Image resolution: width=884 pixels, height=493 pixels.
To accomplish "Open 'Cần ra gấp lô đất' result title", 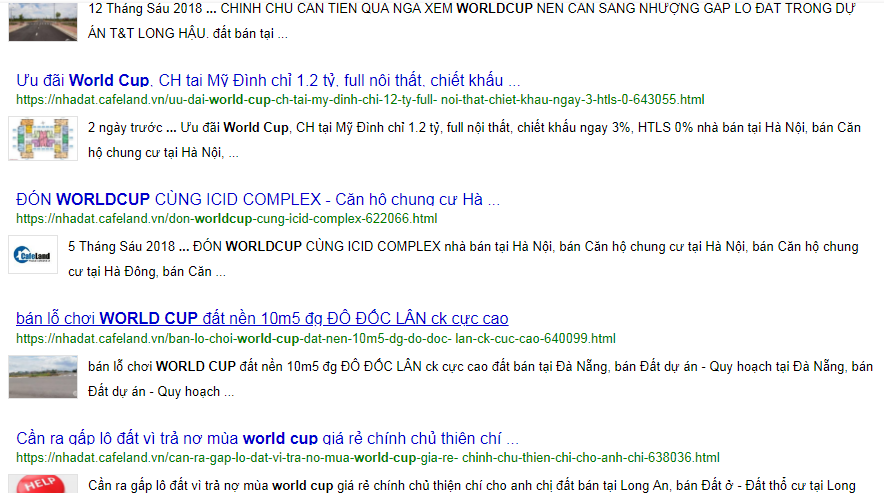I will point(268,438).
